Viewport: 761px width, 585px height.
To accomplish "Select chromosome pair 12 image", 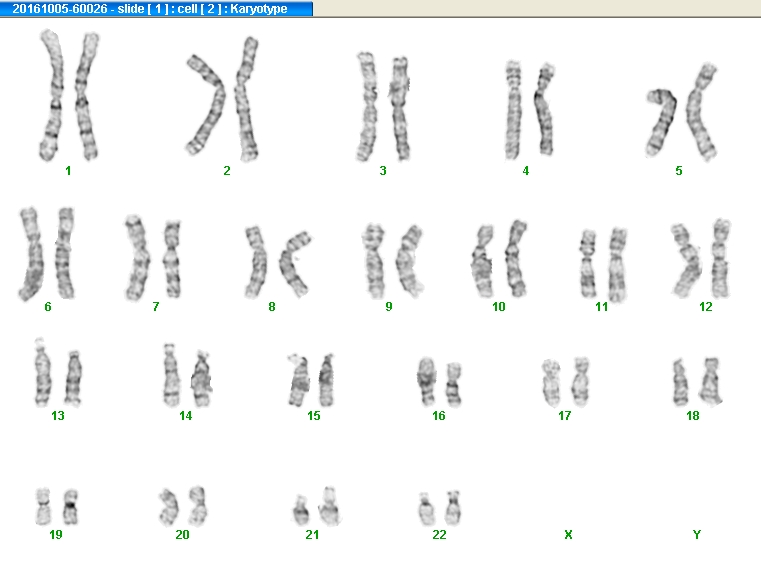I will (701, 258).
